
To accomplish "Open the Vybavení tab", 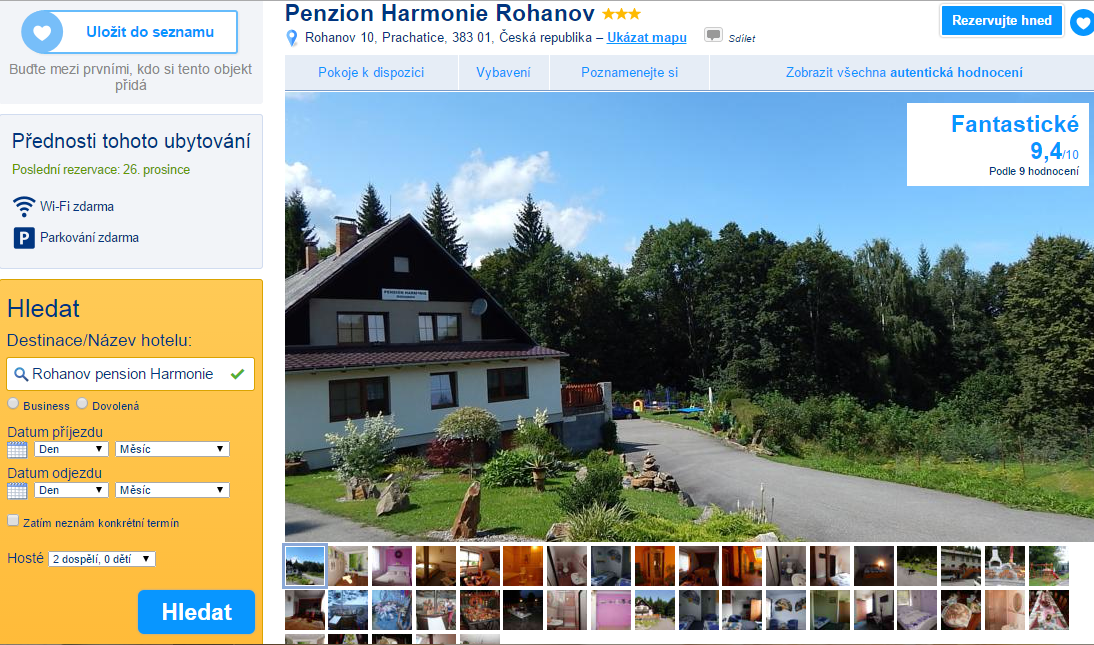I will [x=504, y=73].
